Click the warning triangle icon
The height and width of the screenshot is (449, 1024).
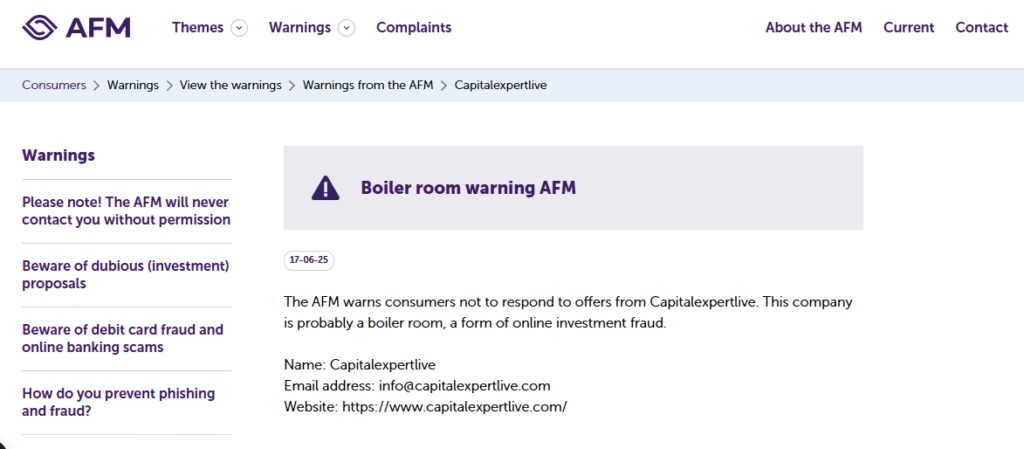point(325,187)
